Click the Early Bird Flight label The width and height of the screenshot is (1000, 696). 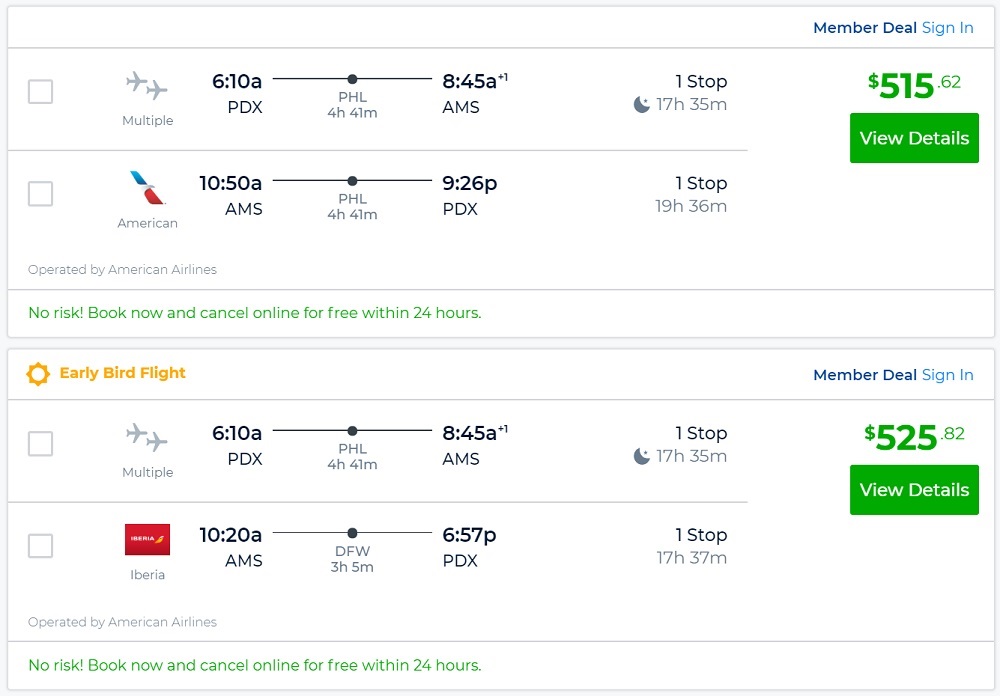pos(122,373)
